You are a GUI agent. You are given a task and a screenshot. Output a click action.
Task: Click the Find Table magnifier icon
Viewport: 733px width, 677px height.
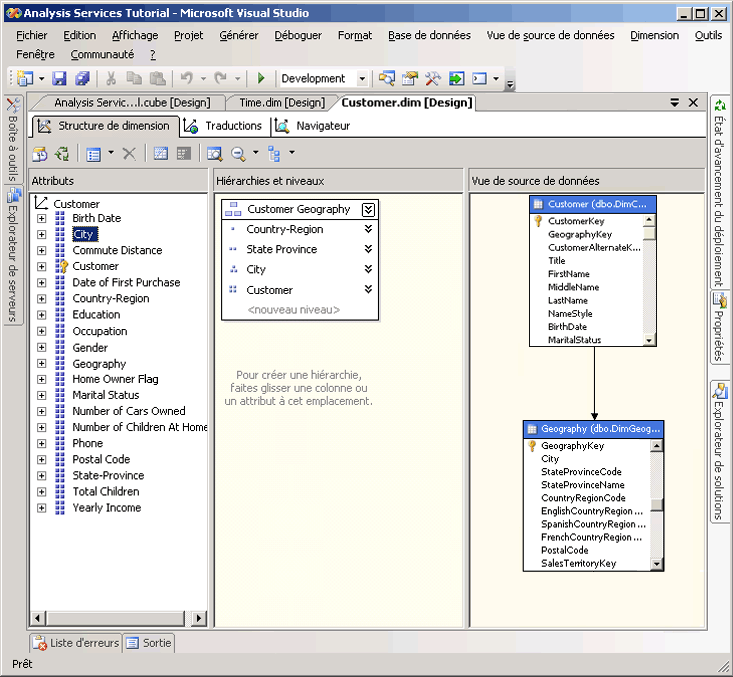pyautogui.click(x=215, y=153)
